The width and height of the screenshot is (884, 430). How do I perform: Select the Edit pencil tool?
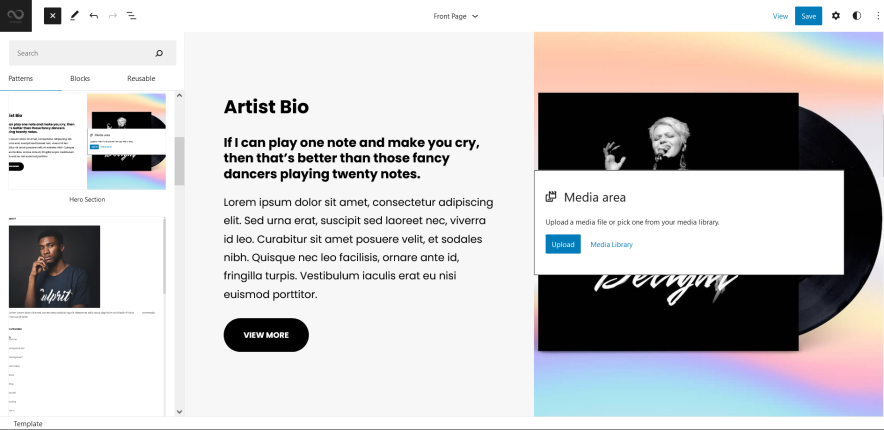pos(74,16)
